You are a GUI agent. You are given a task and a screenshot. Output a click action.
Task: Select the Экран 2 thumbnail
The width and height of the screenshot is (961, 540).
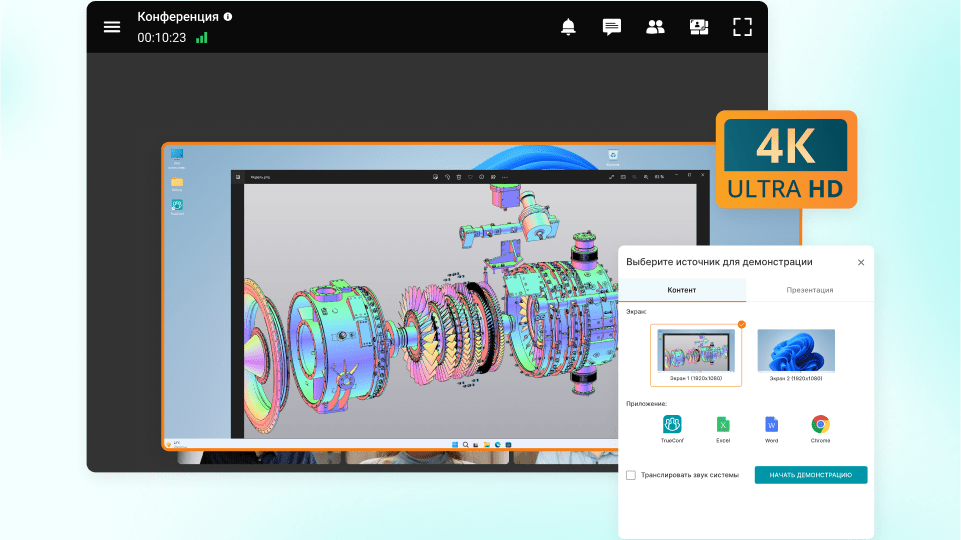[x=796, y=352]
